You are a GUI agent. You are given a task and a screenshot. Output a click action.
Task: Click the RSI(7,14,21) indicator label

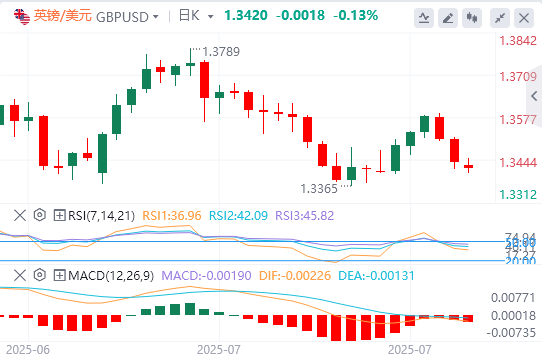click(101, 215)
